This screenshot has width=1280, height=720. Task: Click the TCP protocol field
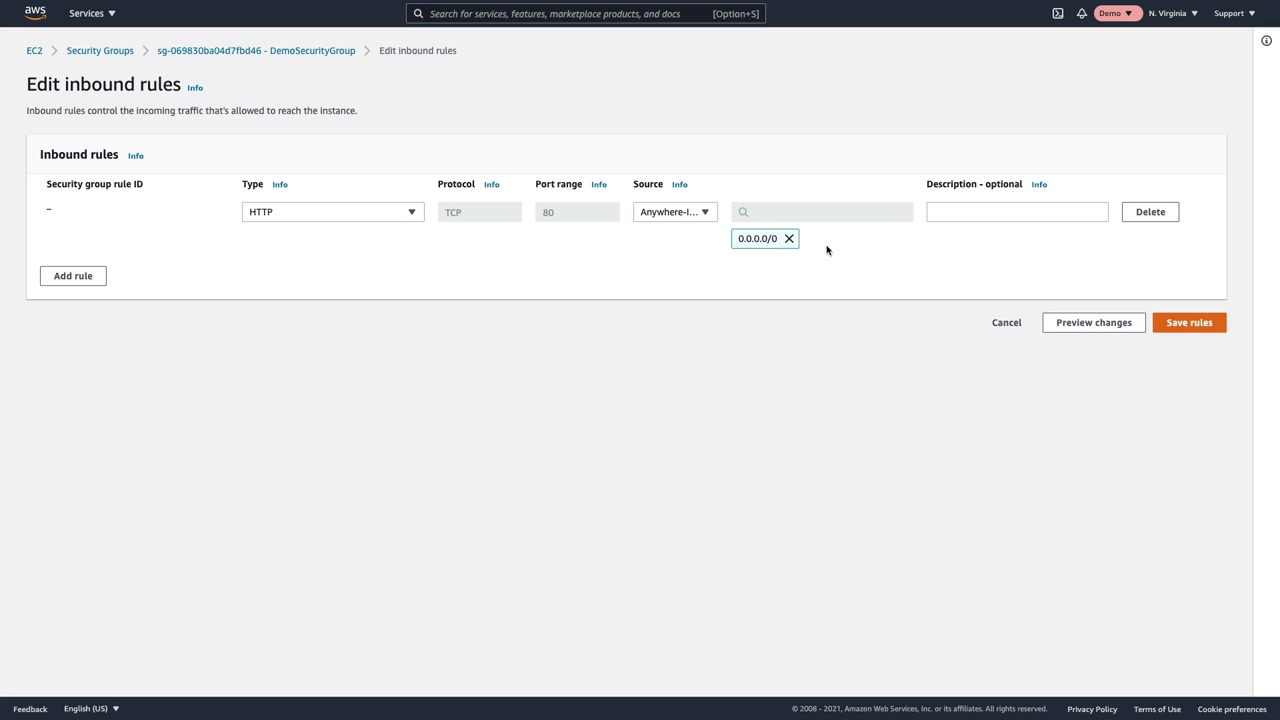click(x=480, y=212)
